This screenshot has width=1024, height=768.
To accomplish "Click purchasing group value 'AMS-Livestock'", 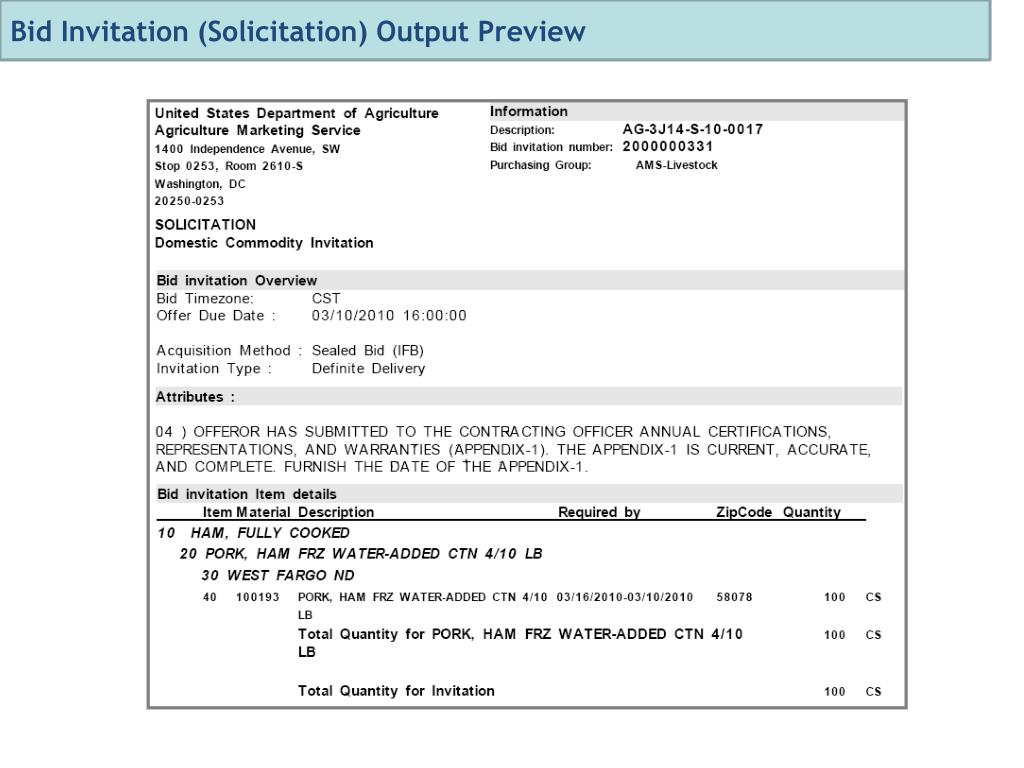I will point(677,165).
